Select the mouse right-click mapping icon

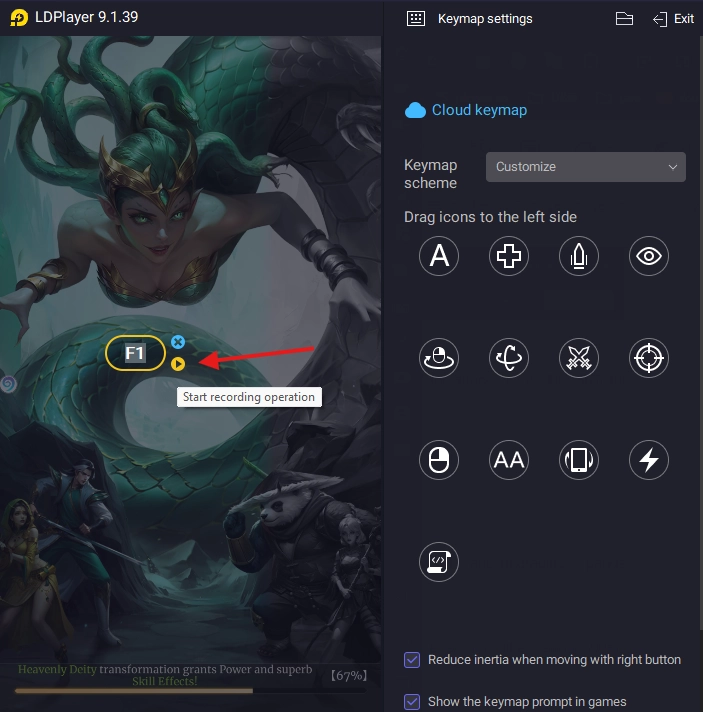point(439,460)
